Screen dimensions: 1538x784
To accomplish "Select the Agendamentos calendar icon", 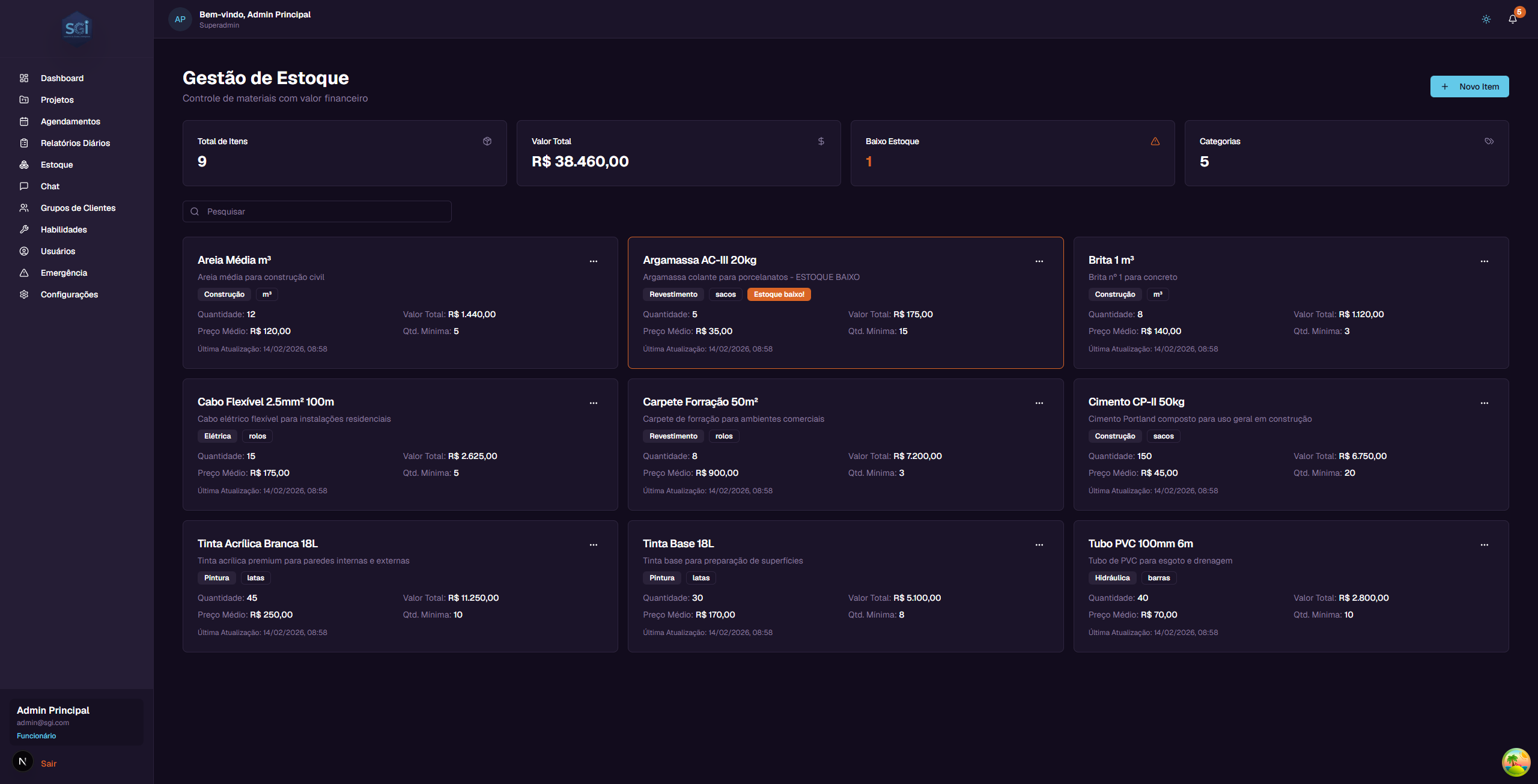I will pos(24,121).
